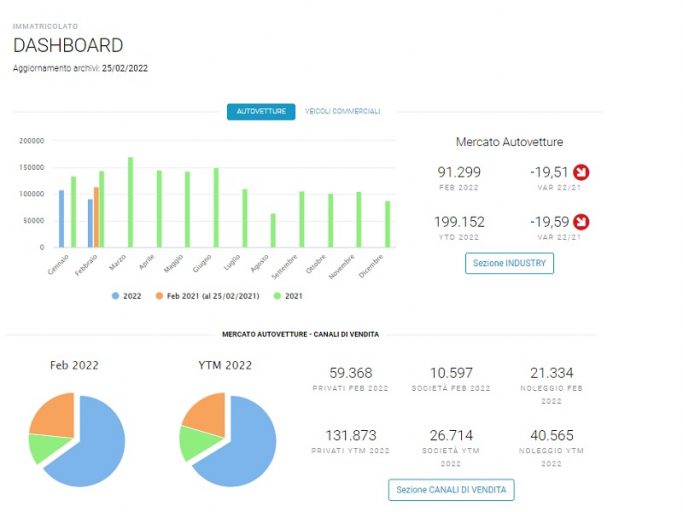This screenshot has width=683, height=512.
Task: Select the AUTOVETTURE tab
Action: pyautogui.click(x=261, y=112)
